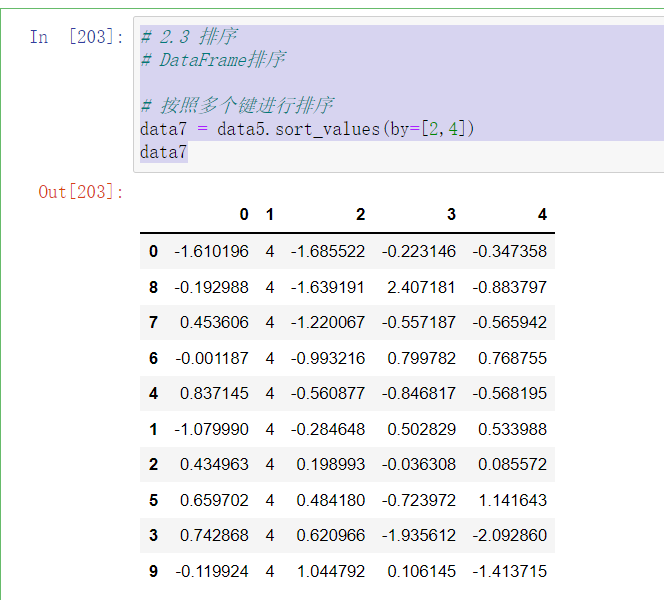
Task: Click the cell value 0.502829
Action: point(421,429)
